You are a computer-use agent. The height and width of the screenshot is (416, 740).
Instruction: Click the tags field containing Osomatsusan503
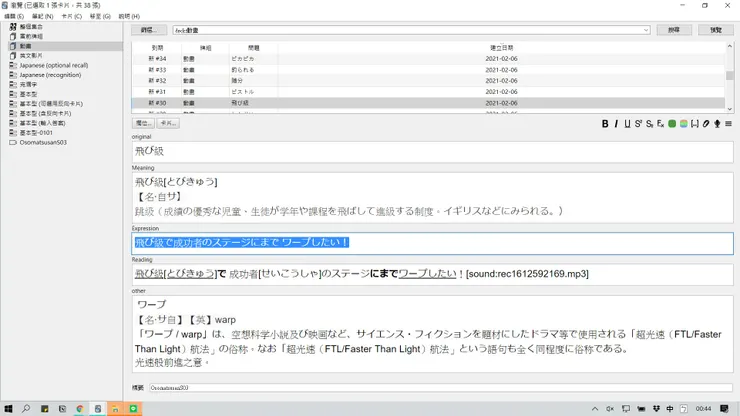click(441, 388)
